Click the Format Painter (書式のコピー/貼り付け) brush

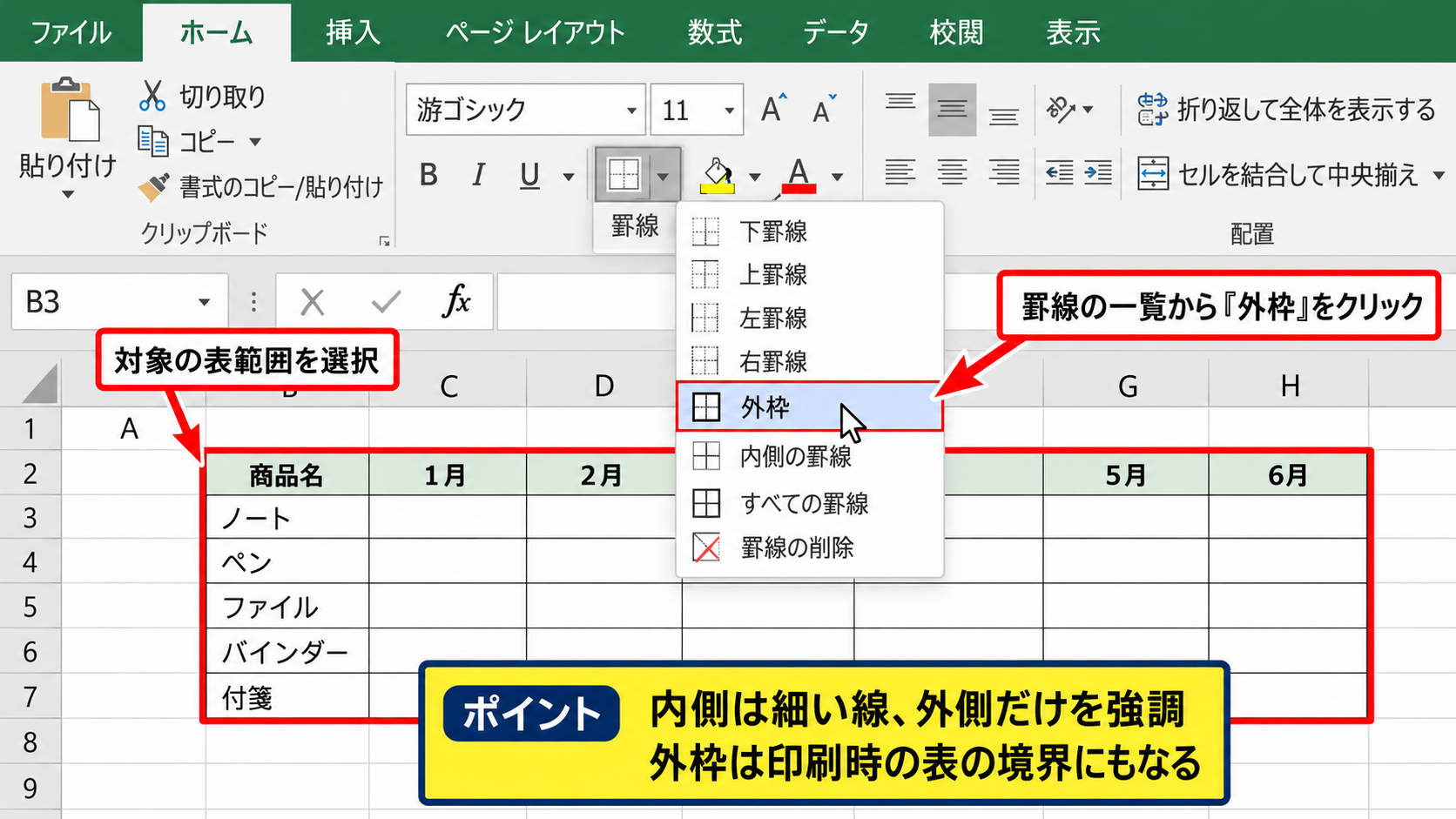(x=153, y=186)
